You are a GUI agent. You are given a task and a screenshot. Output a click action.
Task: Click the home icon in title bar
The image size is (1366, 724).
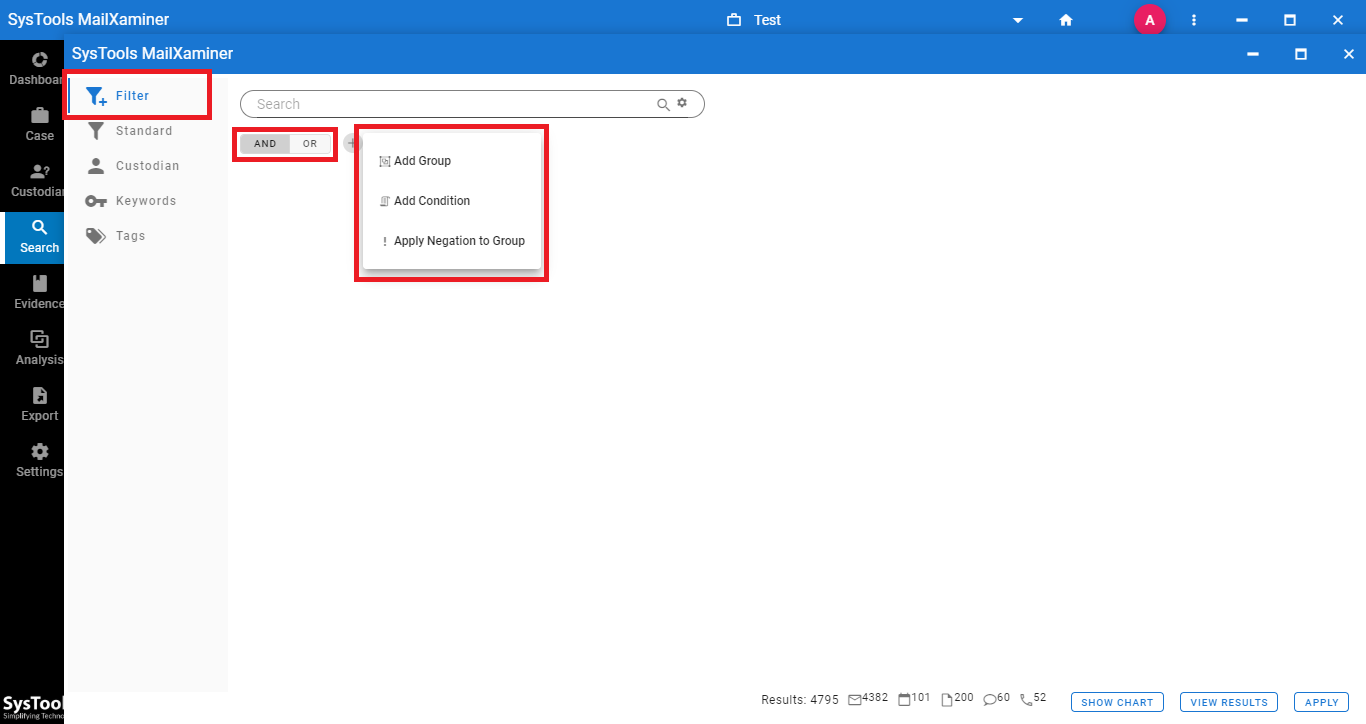click(1066, 20)
